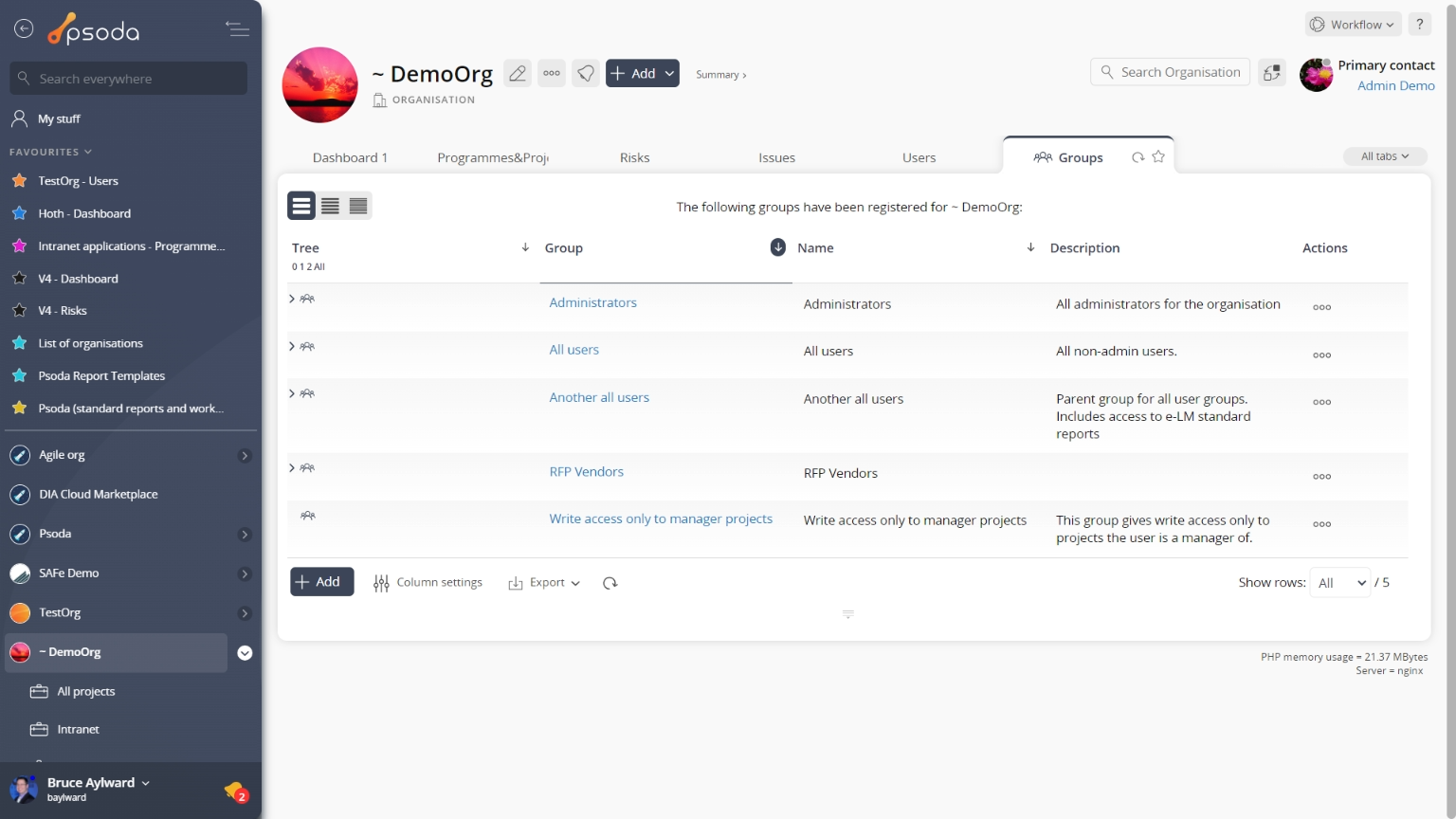Open the Bruce Aylward user menu
Image resolution: width=1456 pixels, height=819 pixels.
point(99,783)
